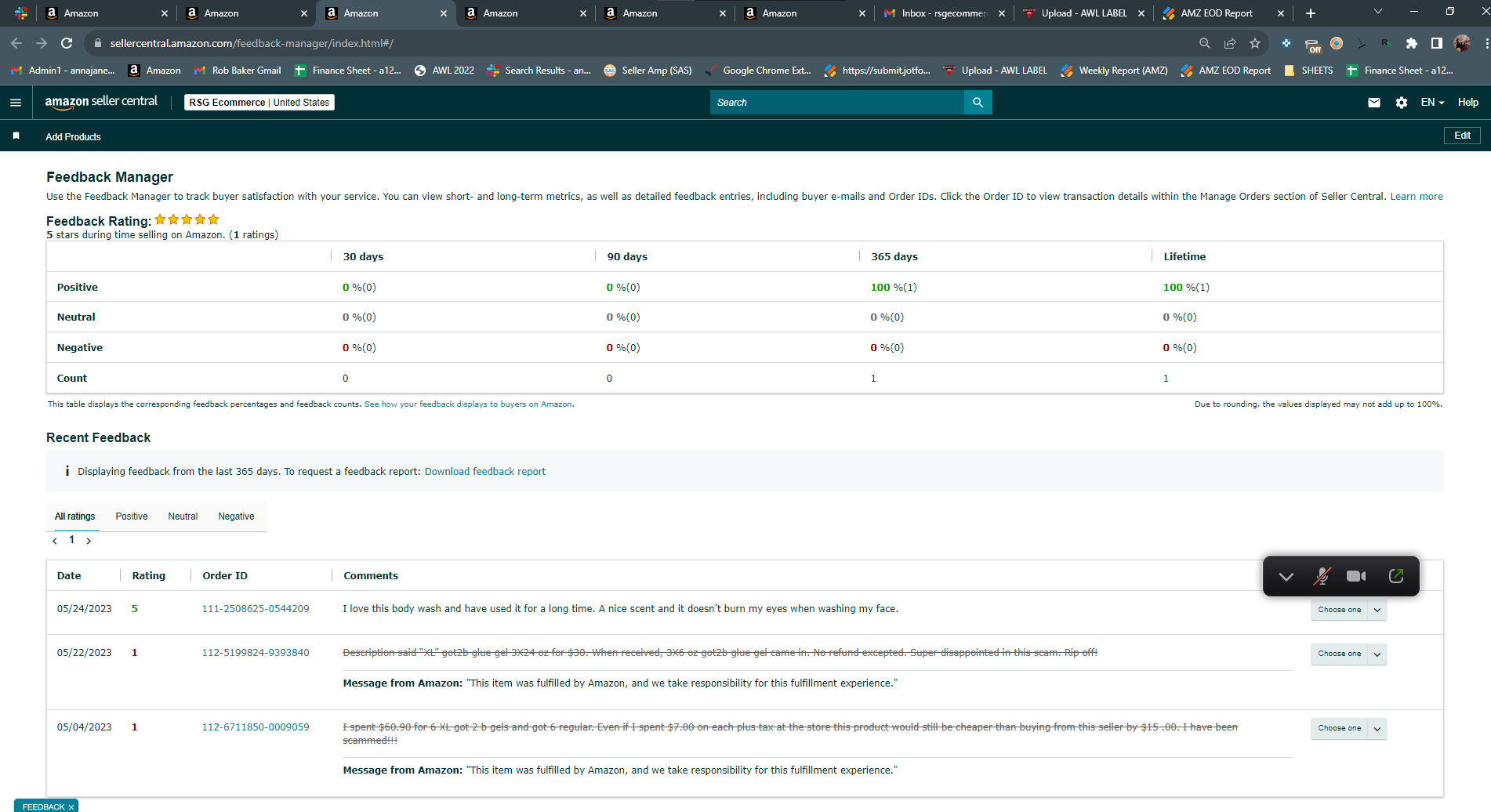
Task: Close the AMZ EOD Report tab
Action: click(1281, 13)
